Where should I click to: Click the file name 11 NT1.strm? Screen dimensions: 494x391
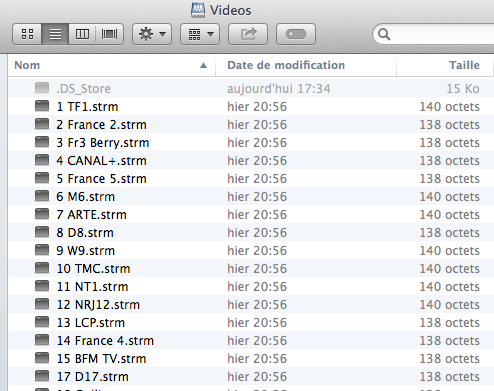pos(92,287)
